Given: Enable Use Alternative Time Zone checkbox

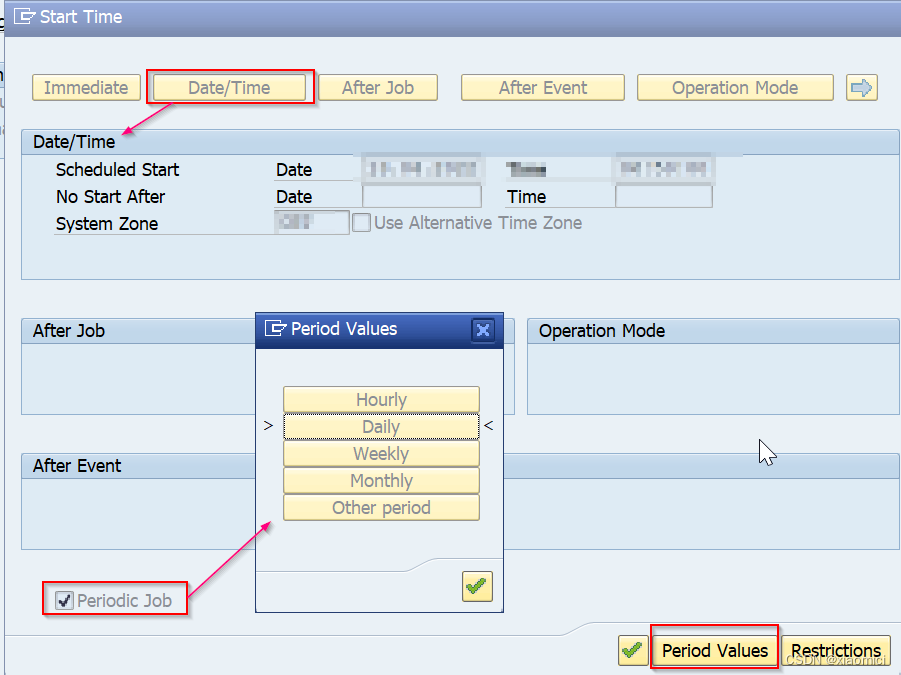Looking at the screenshot, I should tap(361, 223).
